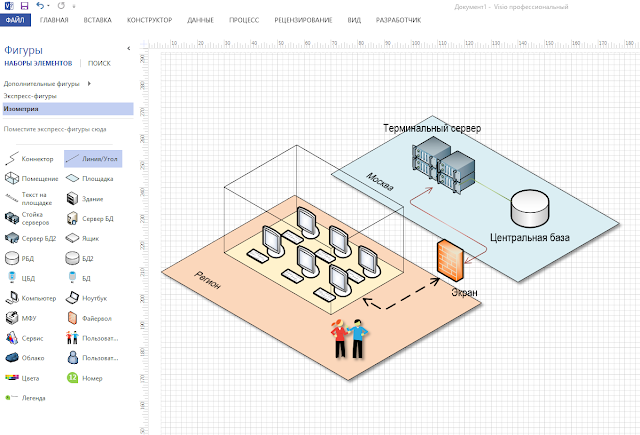Choose the Номер number shape
640x435 pixels.
coord(84,378)
